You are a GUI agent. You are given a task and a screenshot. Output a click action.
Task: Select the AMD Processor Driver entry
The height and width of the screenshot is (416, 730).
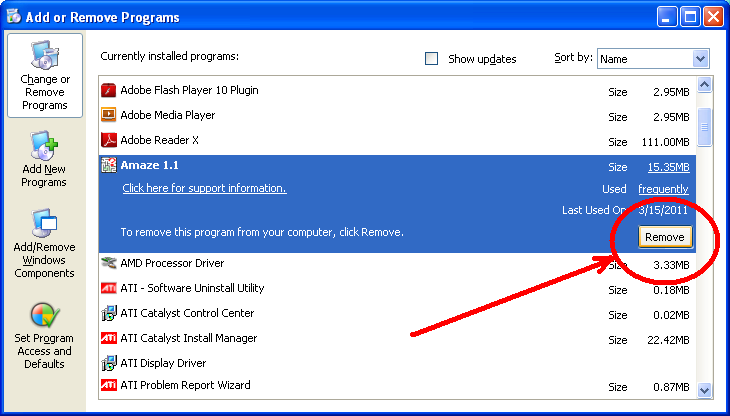397,263
